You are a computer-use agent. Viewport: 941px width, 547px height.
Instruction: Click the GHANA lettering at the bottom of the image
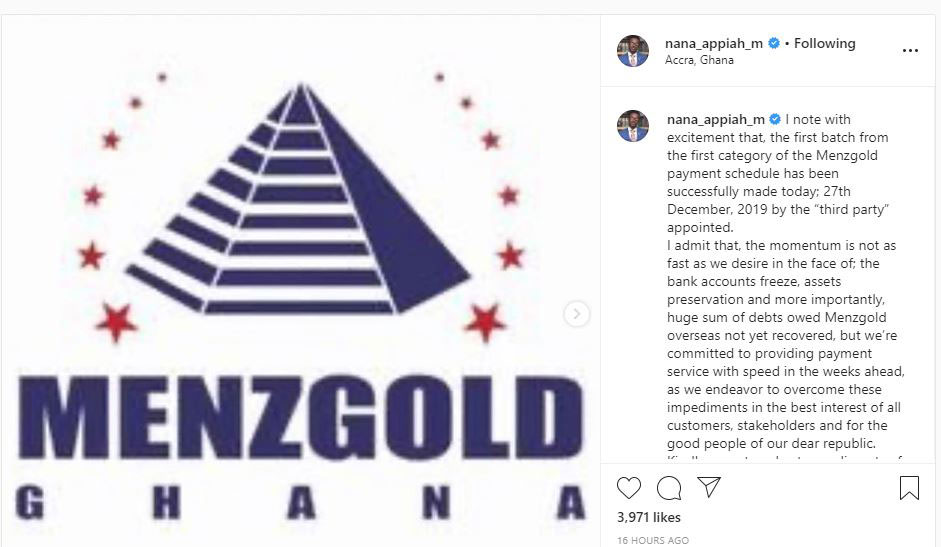tap(300, 503)
